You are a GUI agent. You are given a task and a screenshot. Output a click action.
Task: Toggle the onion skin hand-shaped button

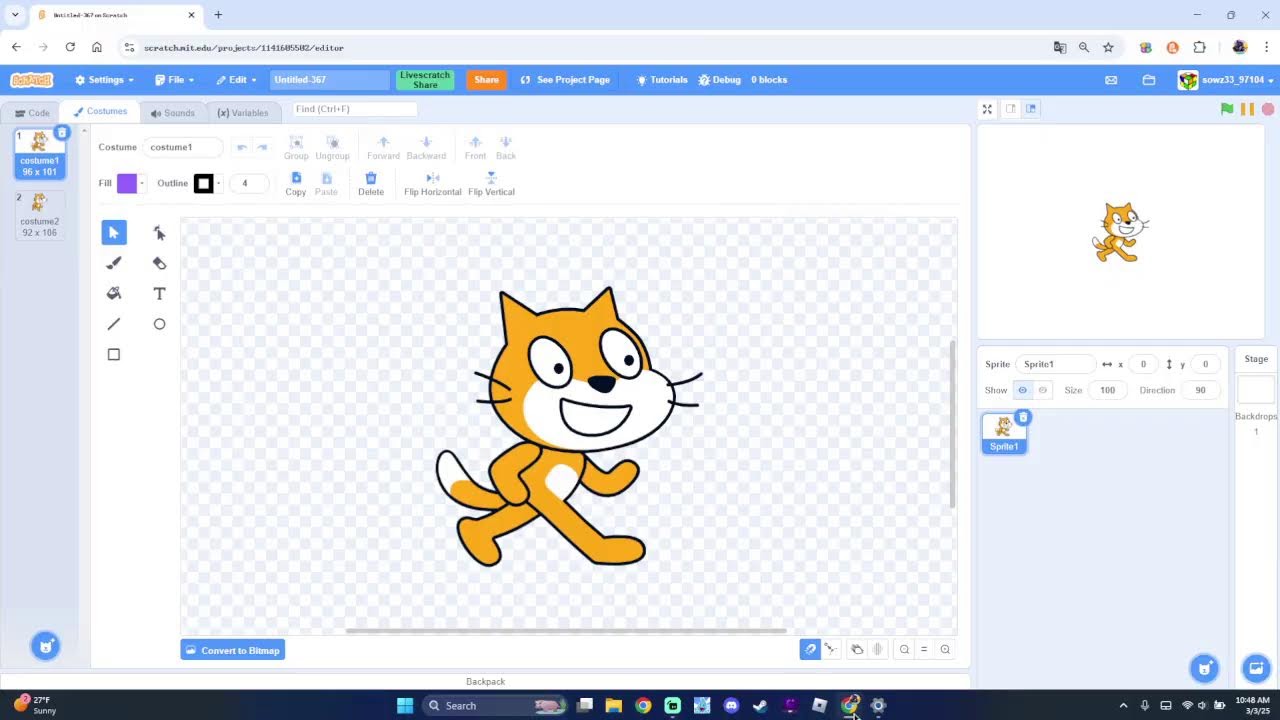click(x=857, y=650)
